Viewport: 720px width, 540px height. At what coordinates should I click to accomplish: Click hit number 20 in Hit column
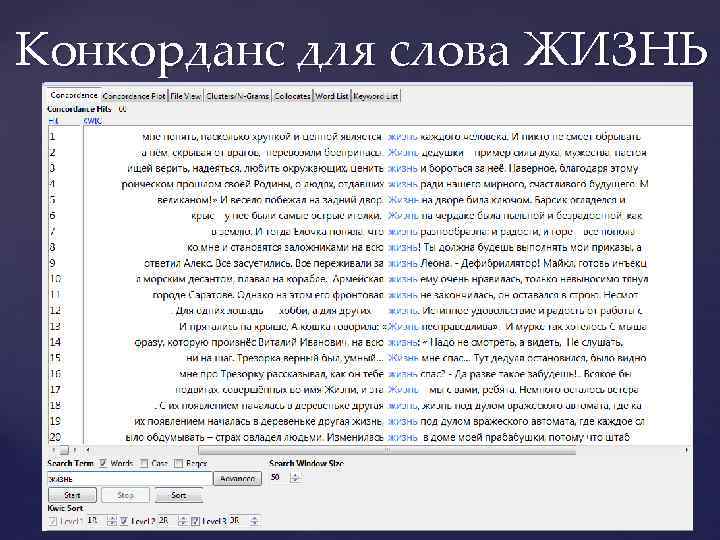(x=55, y=437)
